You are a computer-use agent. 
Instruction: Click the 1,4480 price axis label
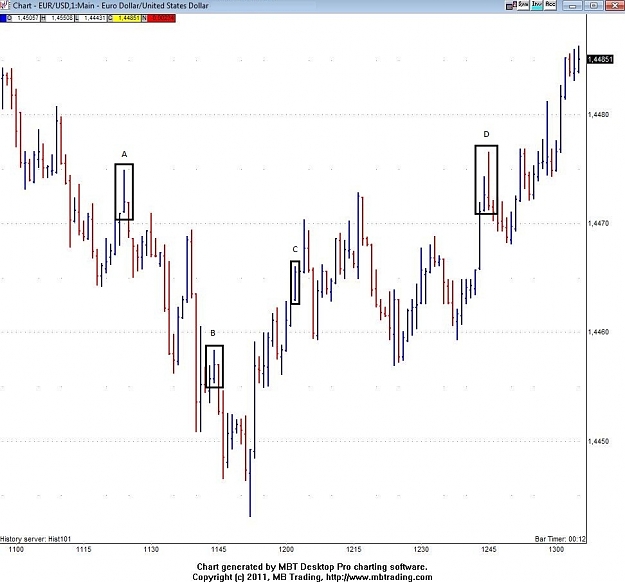pos(598,115)
